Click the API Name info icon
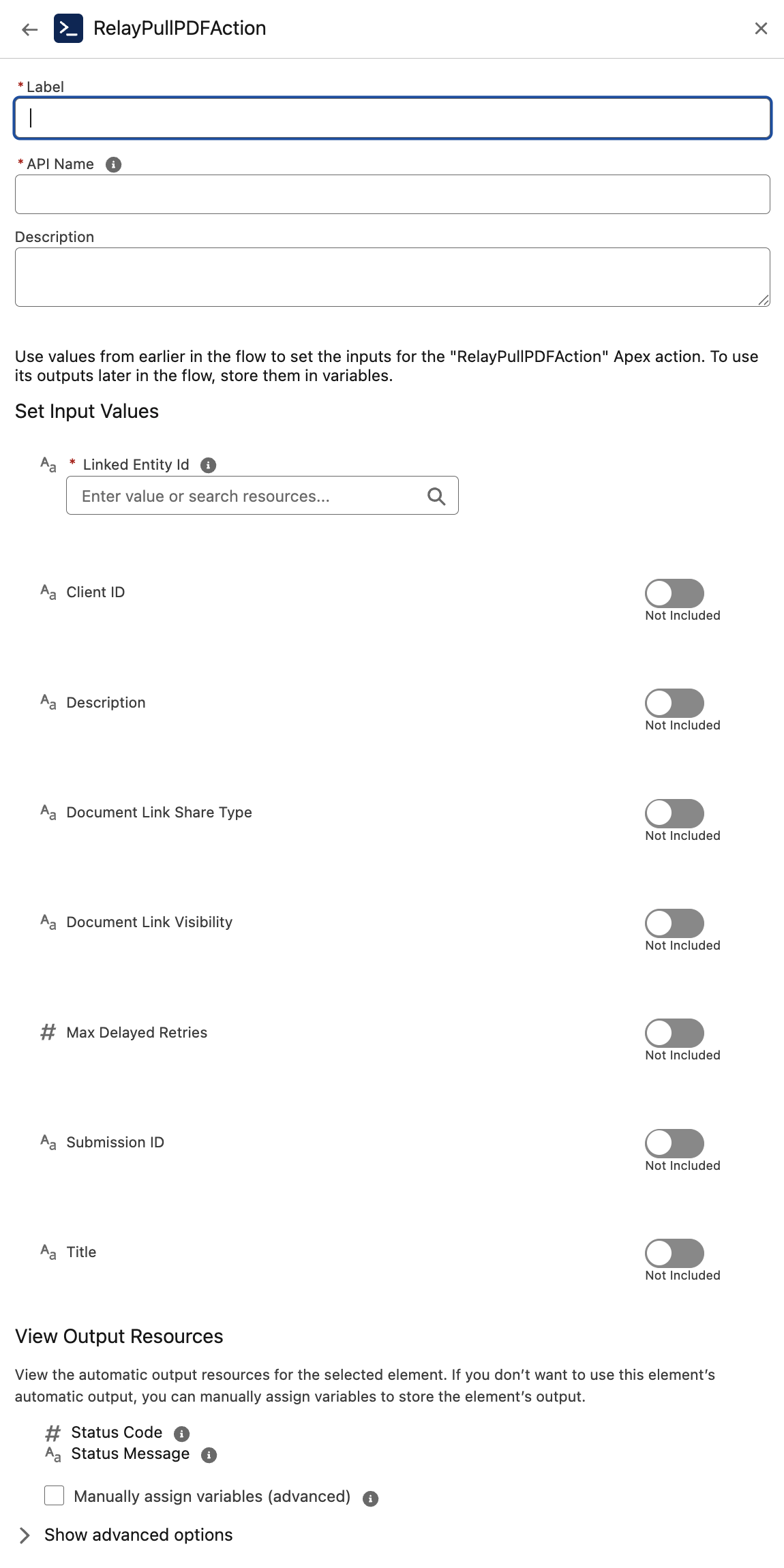 click(114, 164)
